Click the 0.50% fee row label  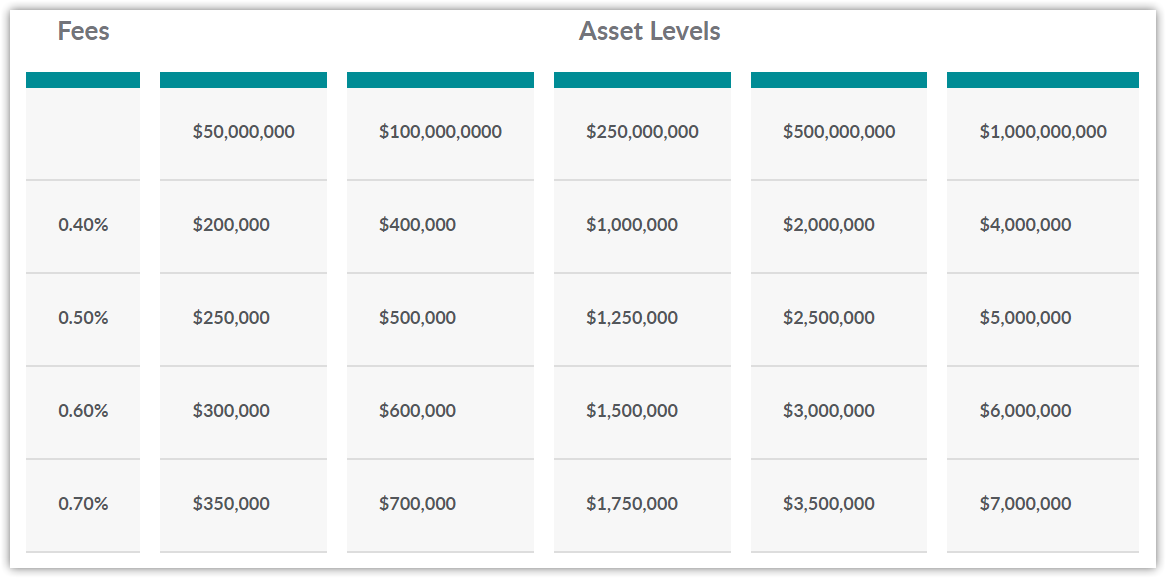(x=83, y=318)
